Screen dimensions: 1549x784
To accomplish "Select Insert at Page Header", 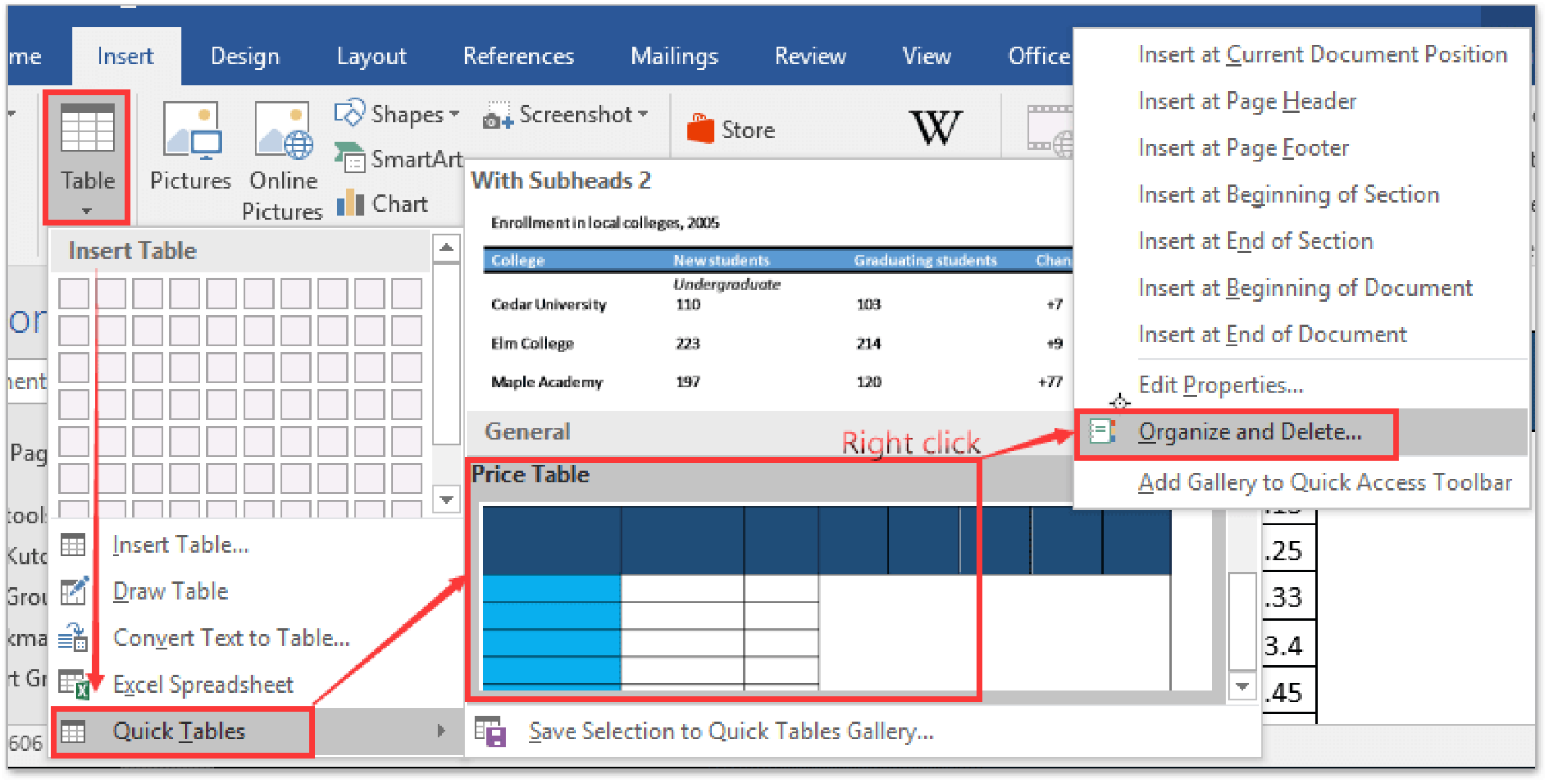I will (1246, 101).
